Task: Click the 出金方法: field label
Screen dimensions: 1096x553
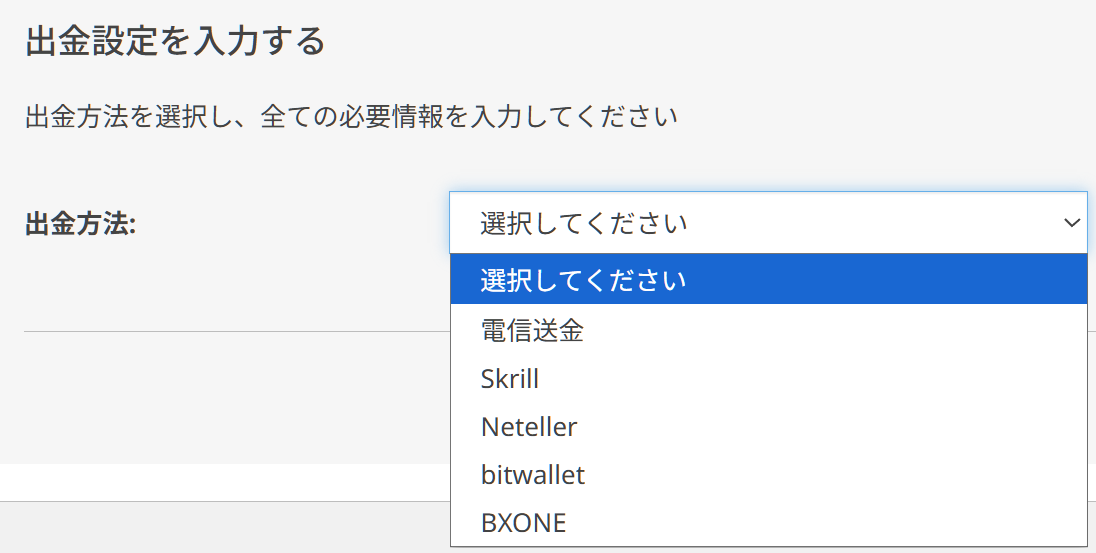Action: [x=80, y=224]
